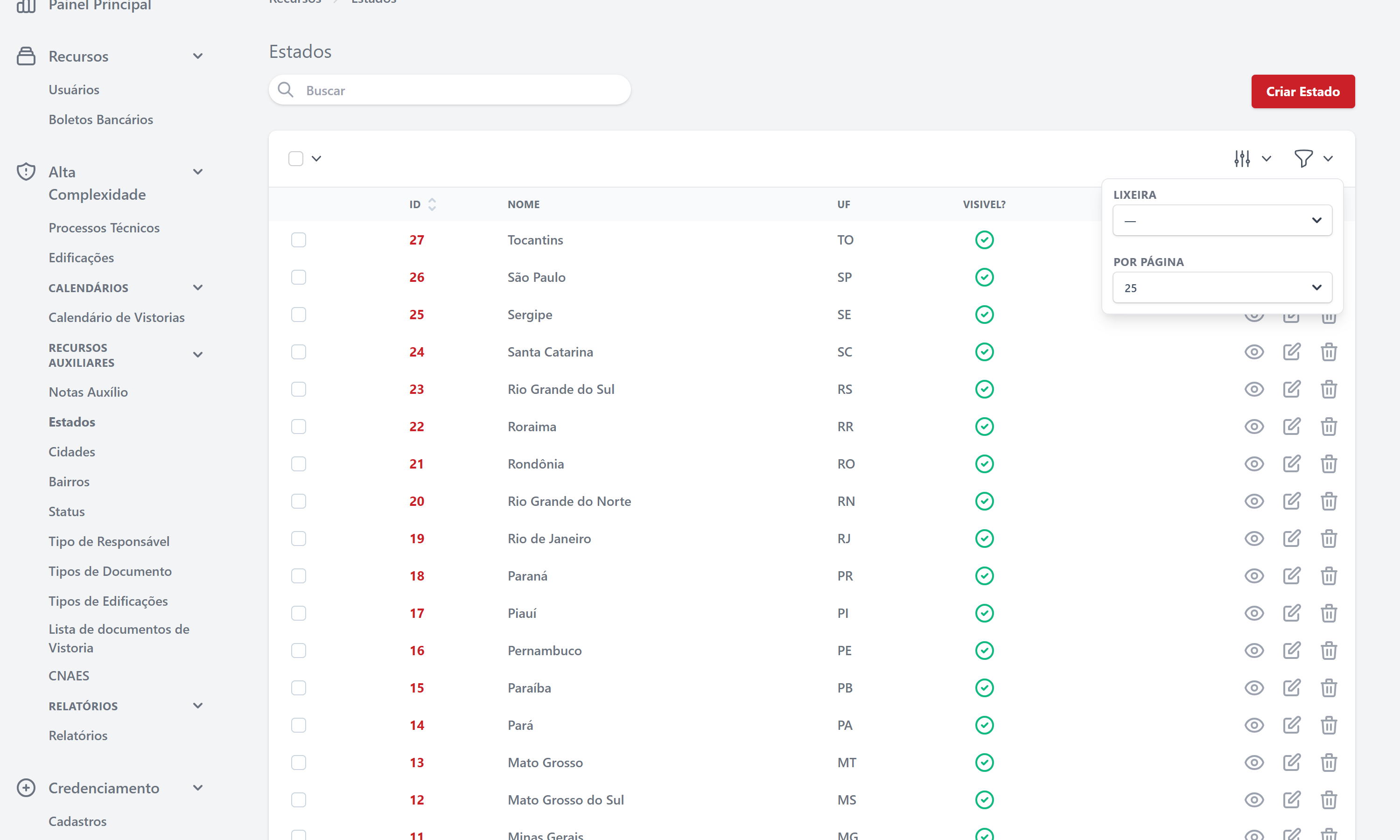
Task: Open Boletos Bancários link in sidebar
Action: (101, 119)
